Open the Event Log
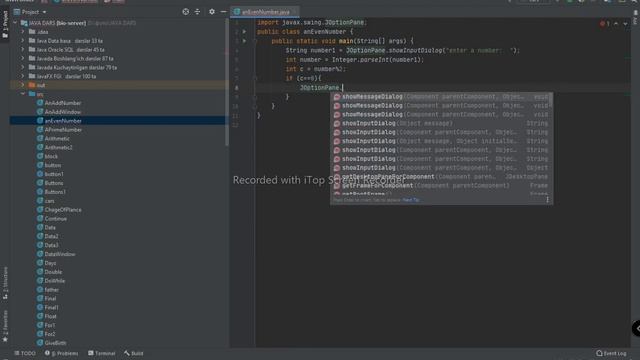The image size is (640, 360). click(611, 353)
